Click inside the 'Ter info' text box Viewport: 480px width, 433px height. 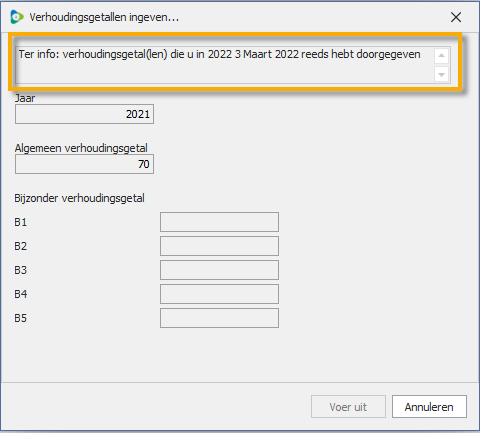click(x=224, y=65)
